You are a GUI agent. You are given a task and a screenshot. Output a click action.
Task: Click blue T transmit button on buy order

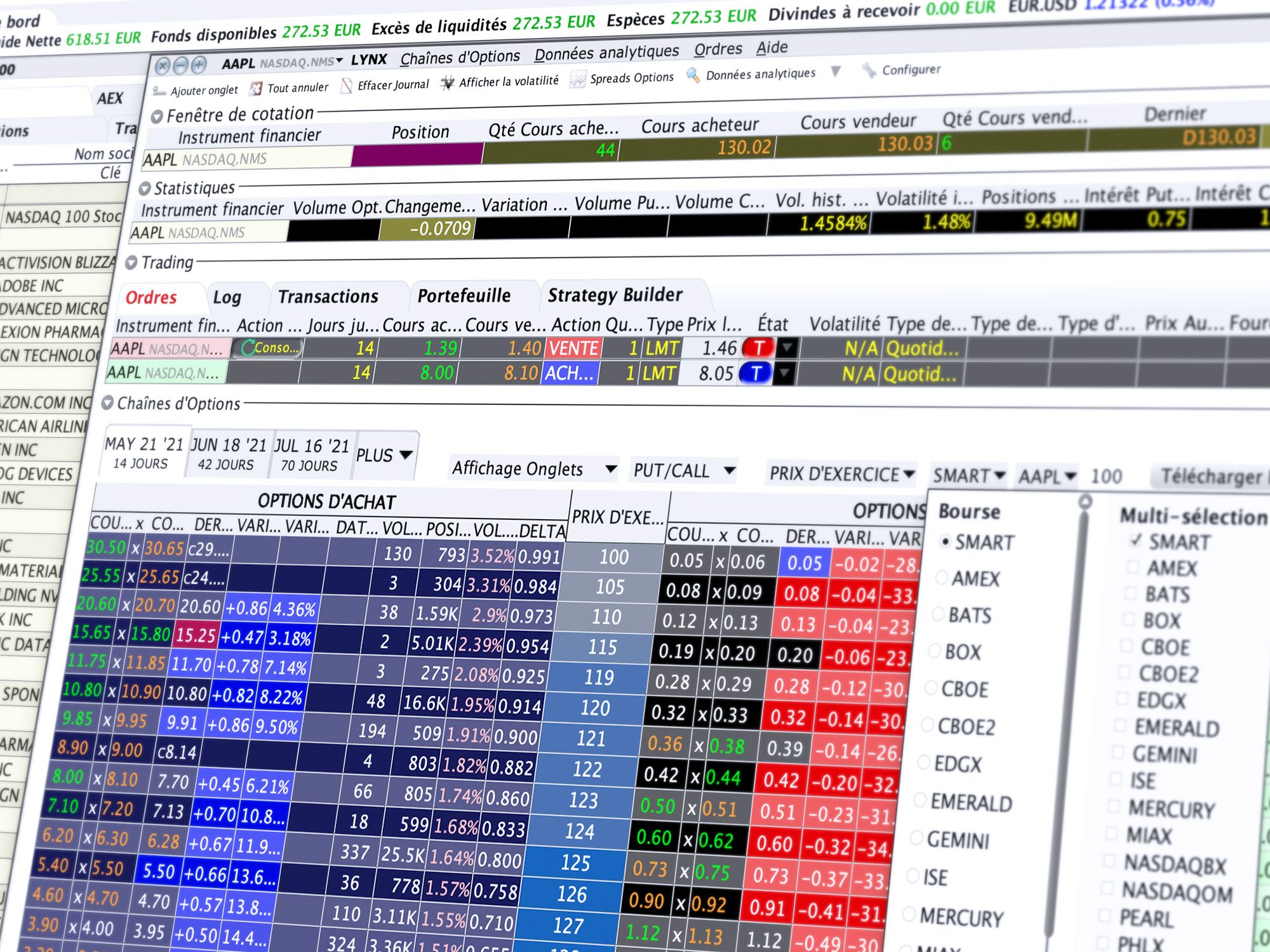point(756,373)
